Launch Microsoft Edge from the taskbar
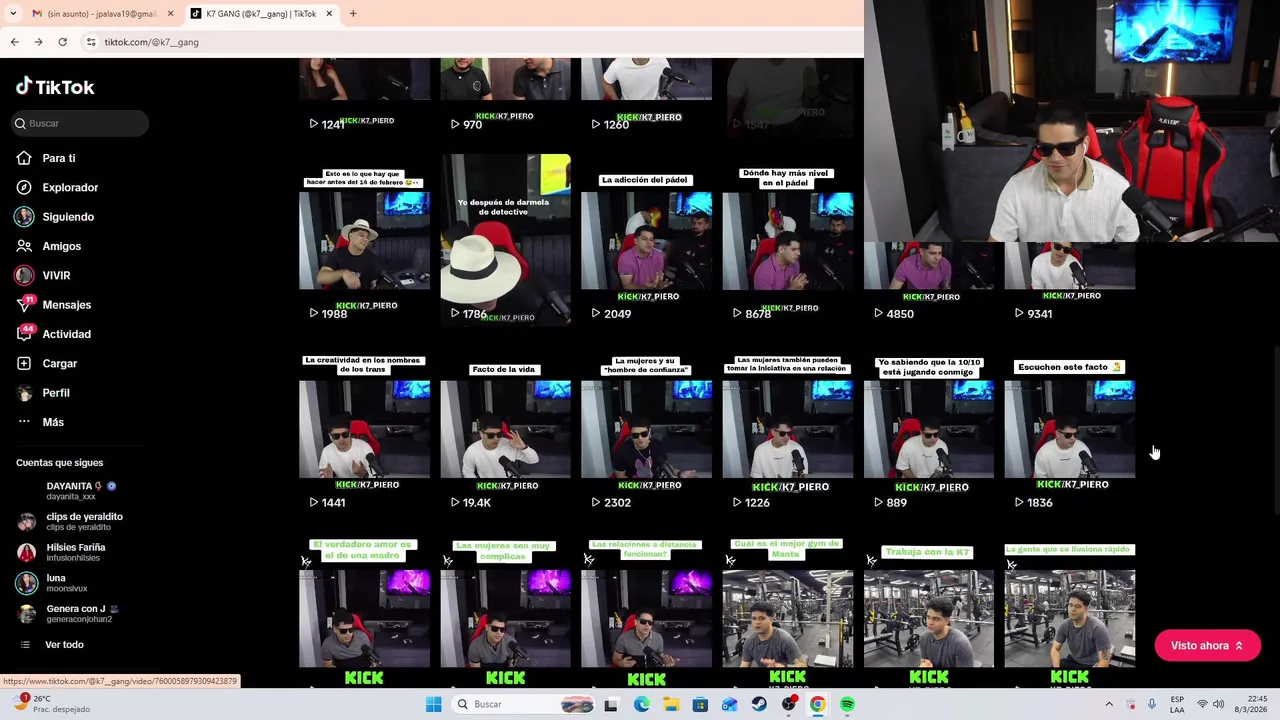Screen dimensions: 1280x720 [641, 704]
